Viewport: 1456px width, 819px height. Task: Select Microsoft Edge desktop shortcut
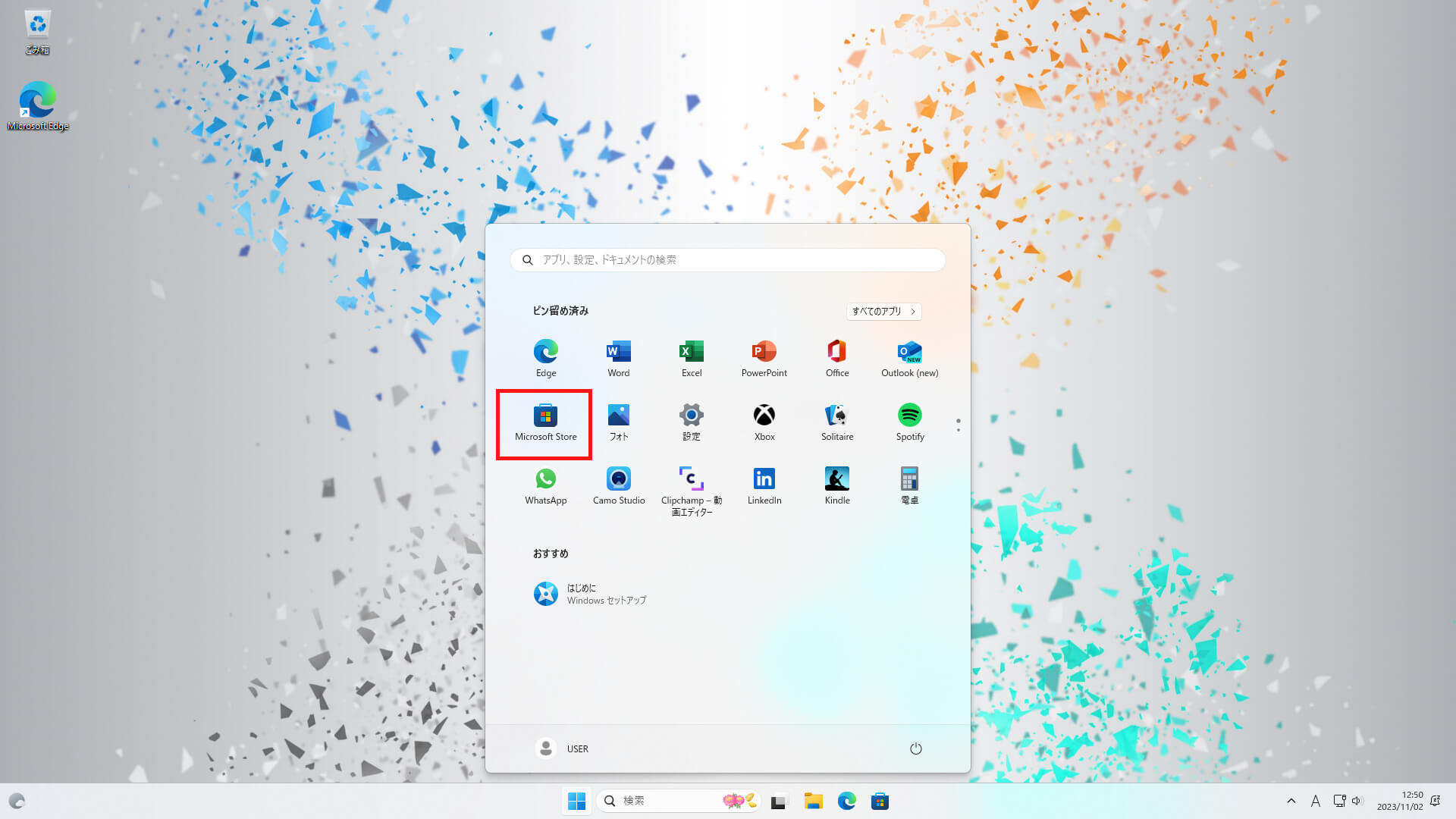click(x=38, y=106)
